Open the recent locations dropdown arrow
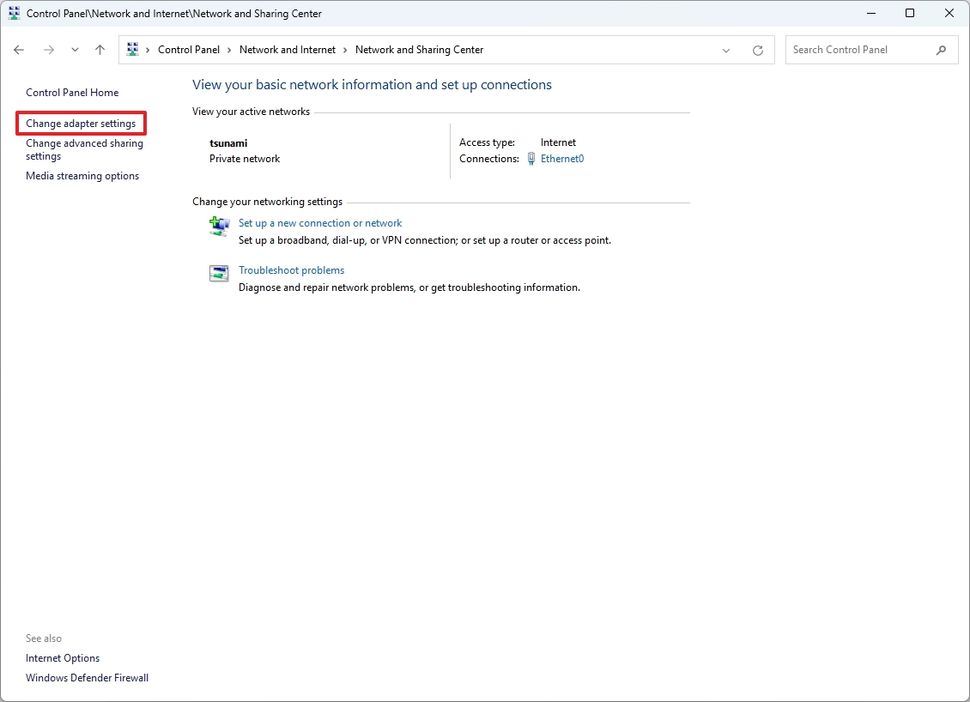 click(x=74, y=49)
